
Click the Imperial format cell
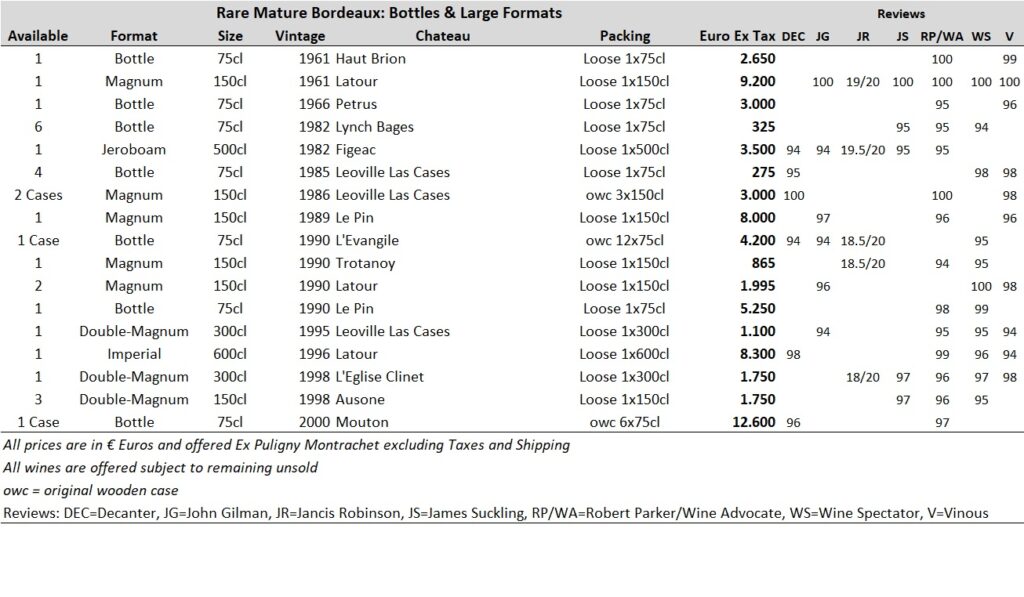[x=134, y=354]
